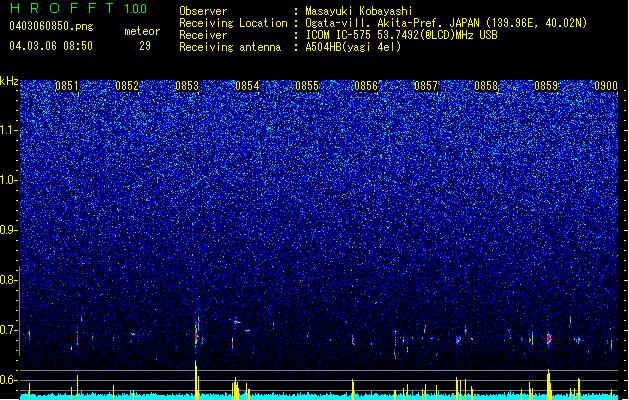Image resolution: width=629 pixels, height=400 pixels.
Task: Click the 0851 time marker
Action: point(67,86)
